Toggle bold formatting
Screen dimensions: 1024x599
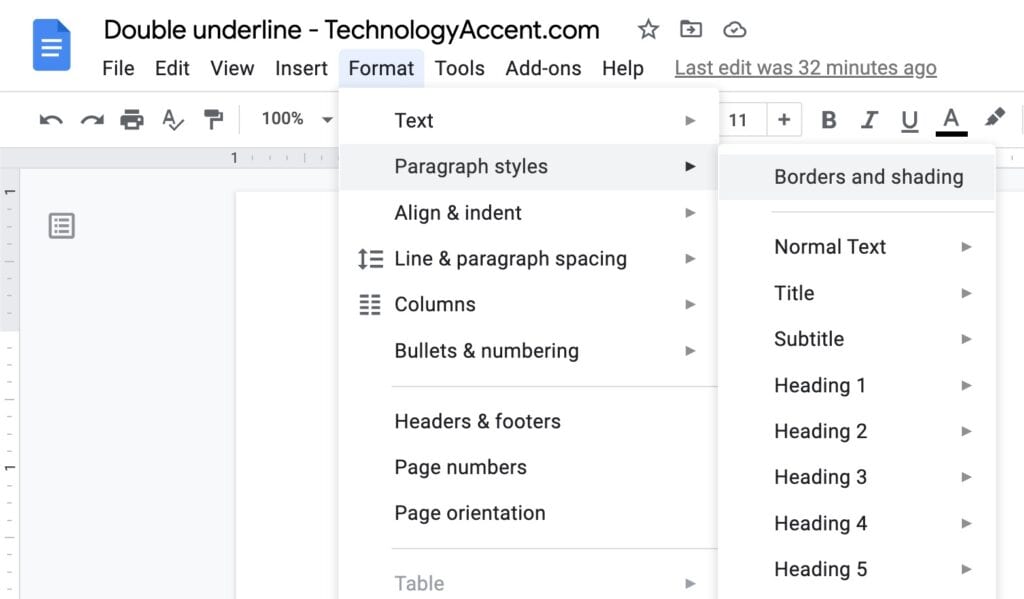828,120
